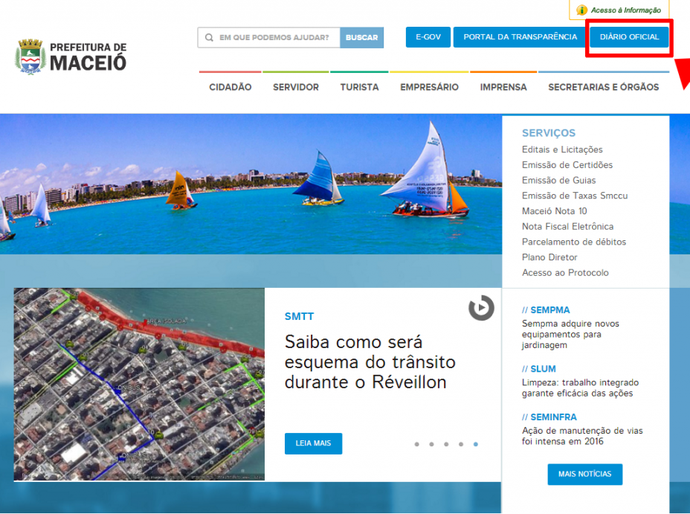The height and width of the screenshot is (514, 690).
Task: Open 'Saiba como será esquema do trânsito' headline
Action: (370, 362)
